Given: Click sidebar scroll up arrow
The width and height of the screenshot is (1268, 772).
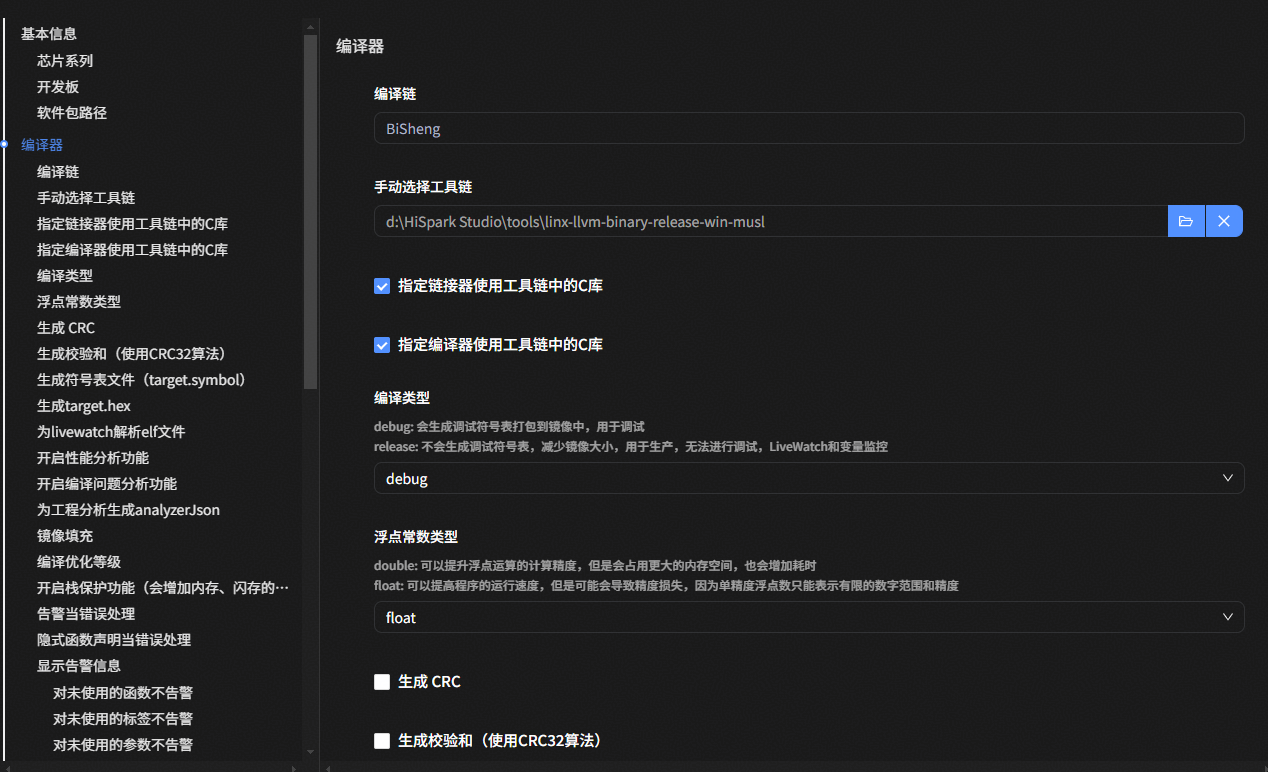Looking at the screenshot, I should point(310,25).
